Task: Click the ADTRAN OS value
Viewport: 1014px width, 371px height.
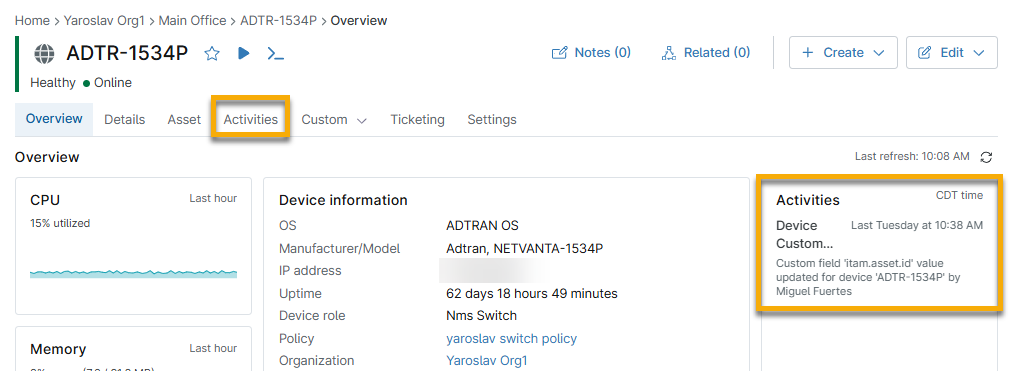Action: pyautogui.click(x=482, y=226)
